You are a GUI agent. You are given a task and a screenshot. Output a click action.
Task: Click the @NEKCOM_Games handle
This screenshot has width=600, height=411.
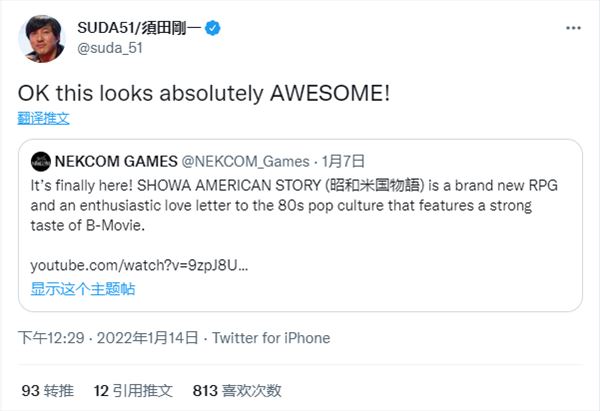pyautogui.click(x=245, y=161)
